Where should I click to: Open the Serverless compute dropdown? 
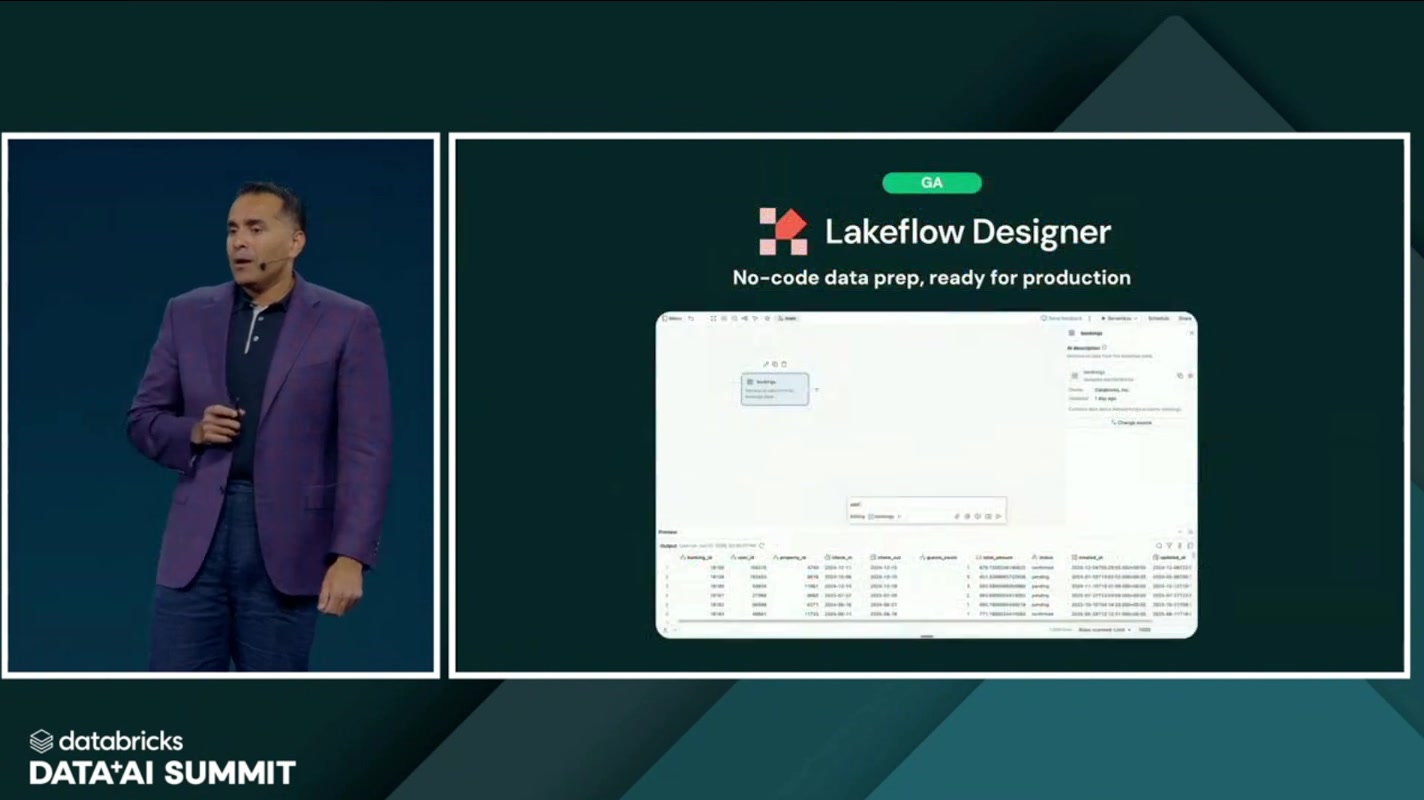coord(1118,318)
